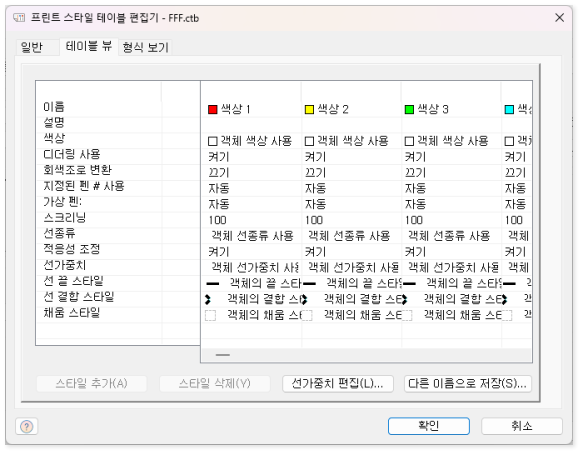
Task: Click the green 색상 3 swatch
Action: (x=409, y=110)
